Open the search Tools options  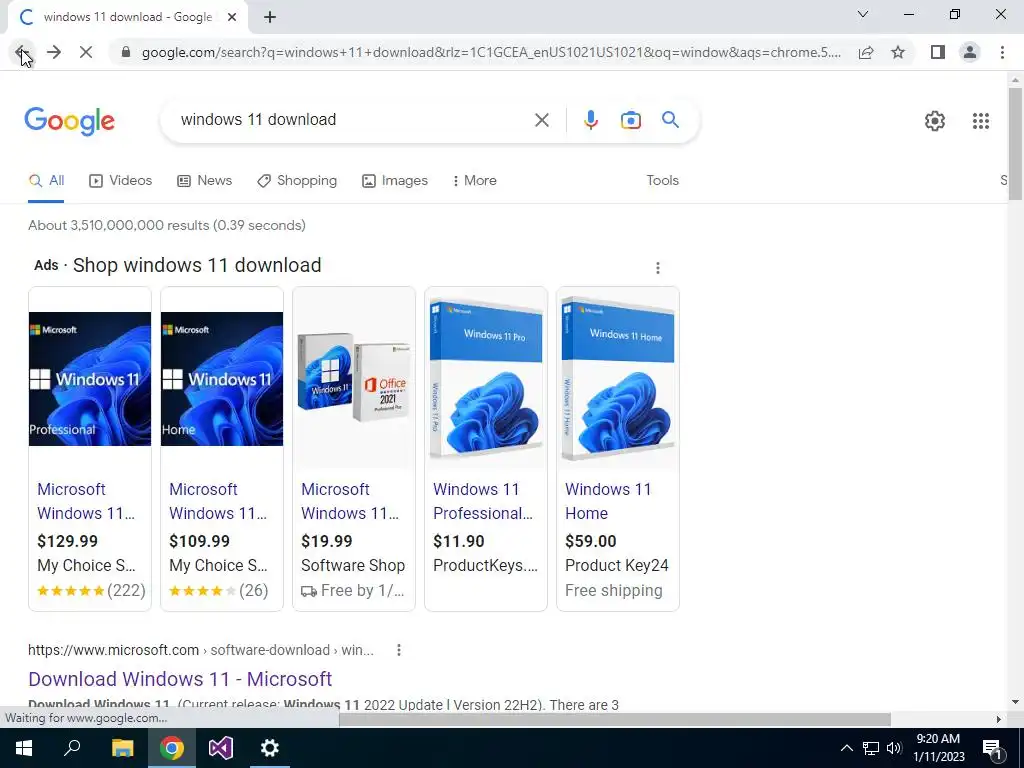click(x=662, y=181)
